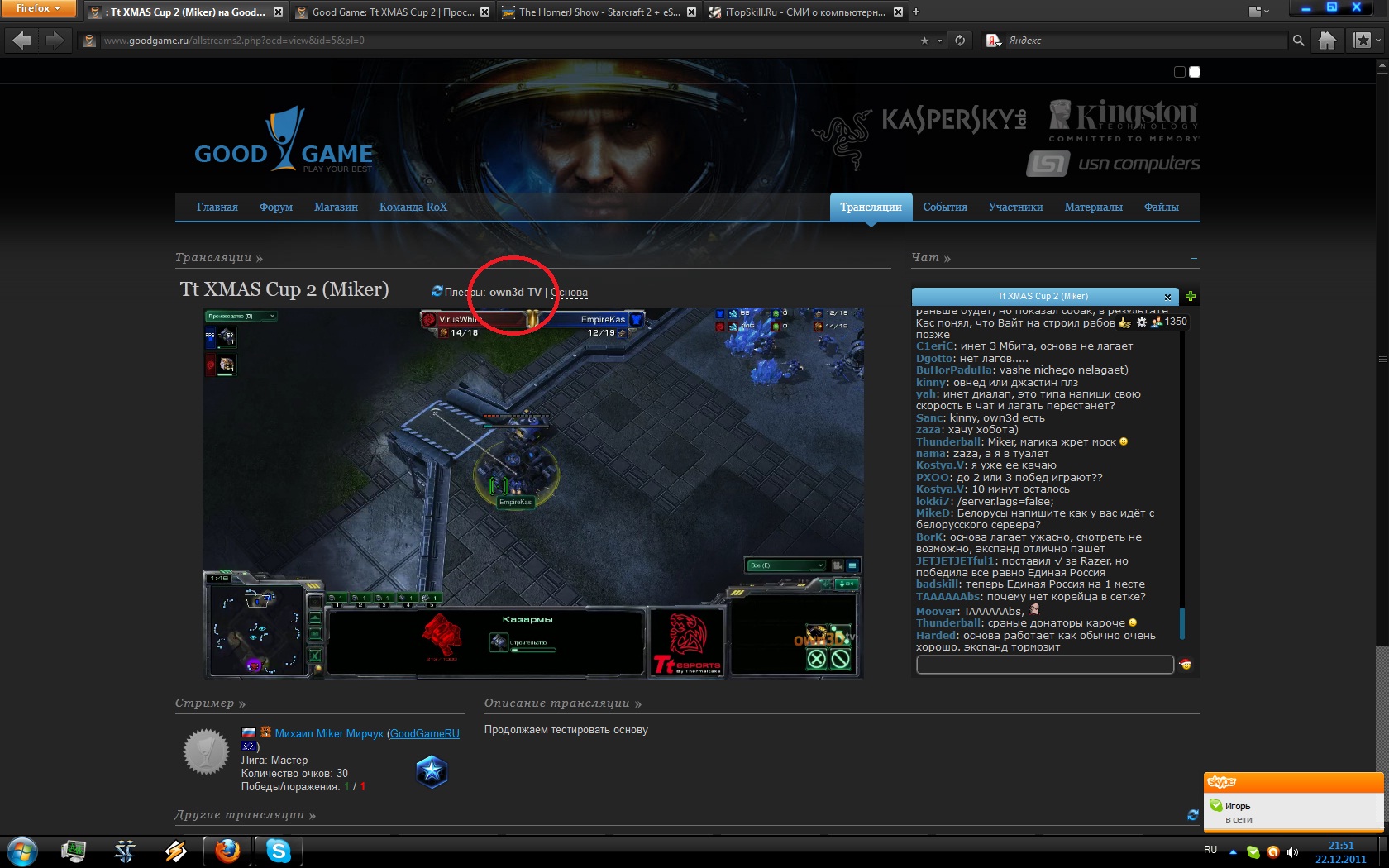Switch to the white theme square toggle
The image size is (1389, 868).
[1195, 72]
